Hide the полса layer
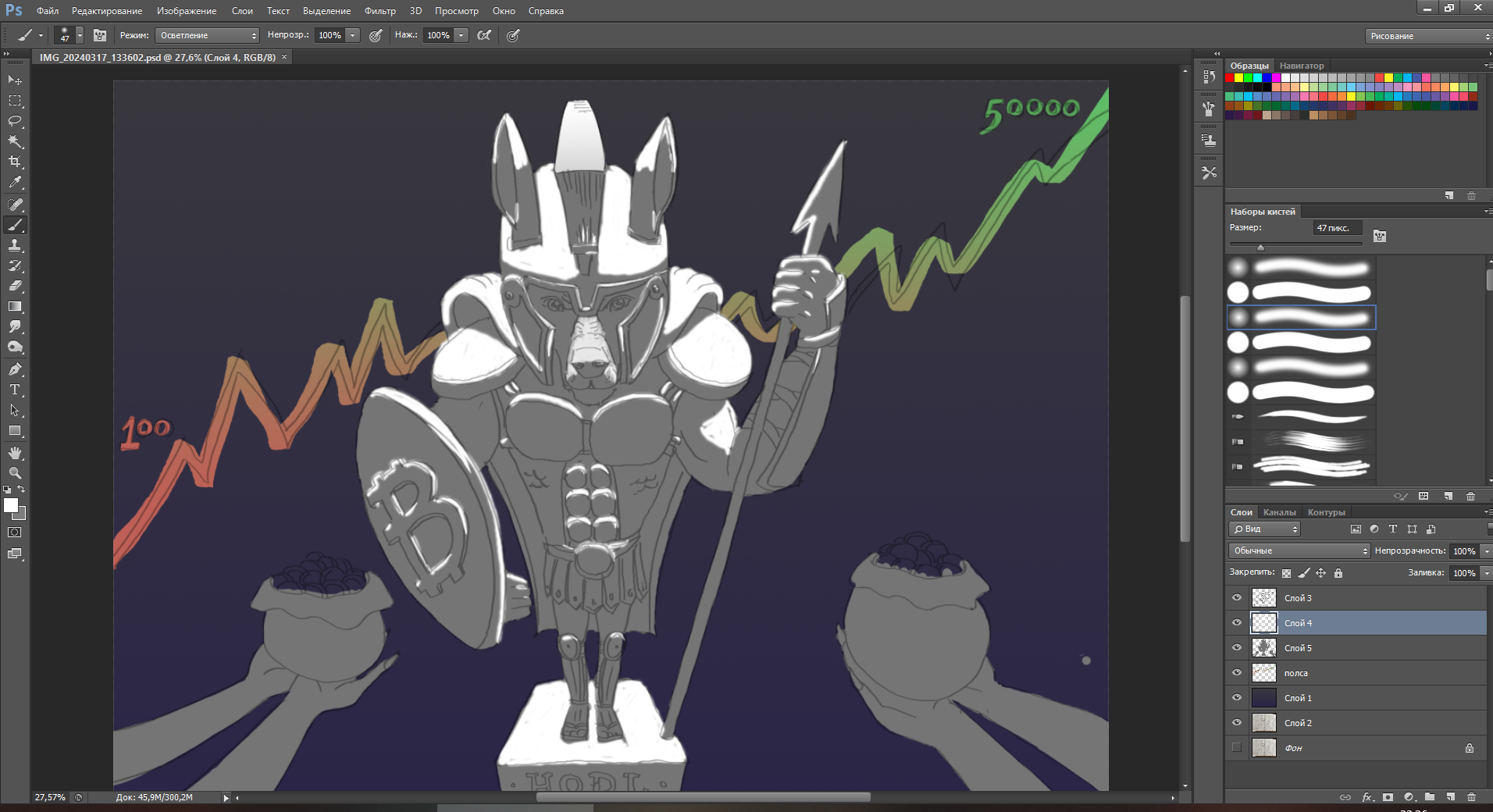 [x=1236, y=673]
